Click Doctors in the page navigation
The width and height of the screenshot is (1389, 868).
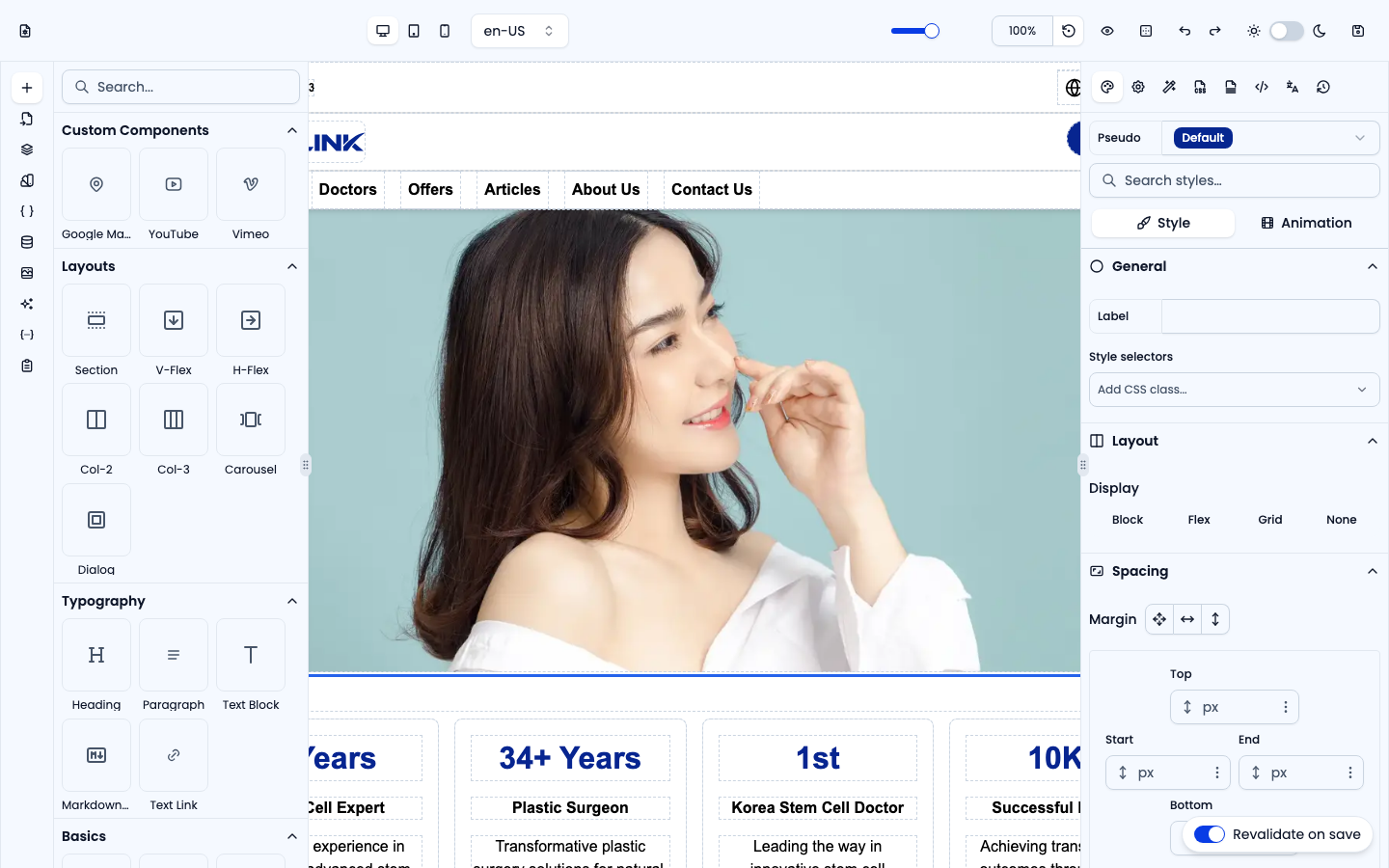347,190
